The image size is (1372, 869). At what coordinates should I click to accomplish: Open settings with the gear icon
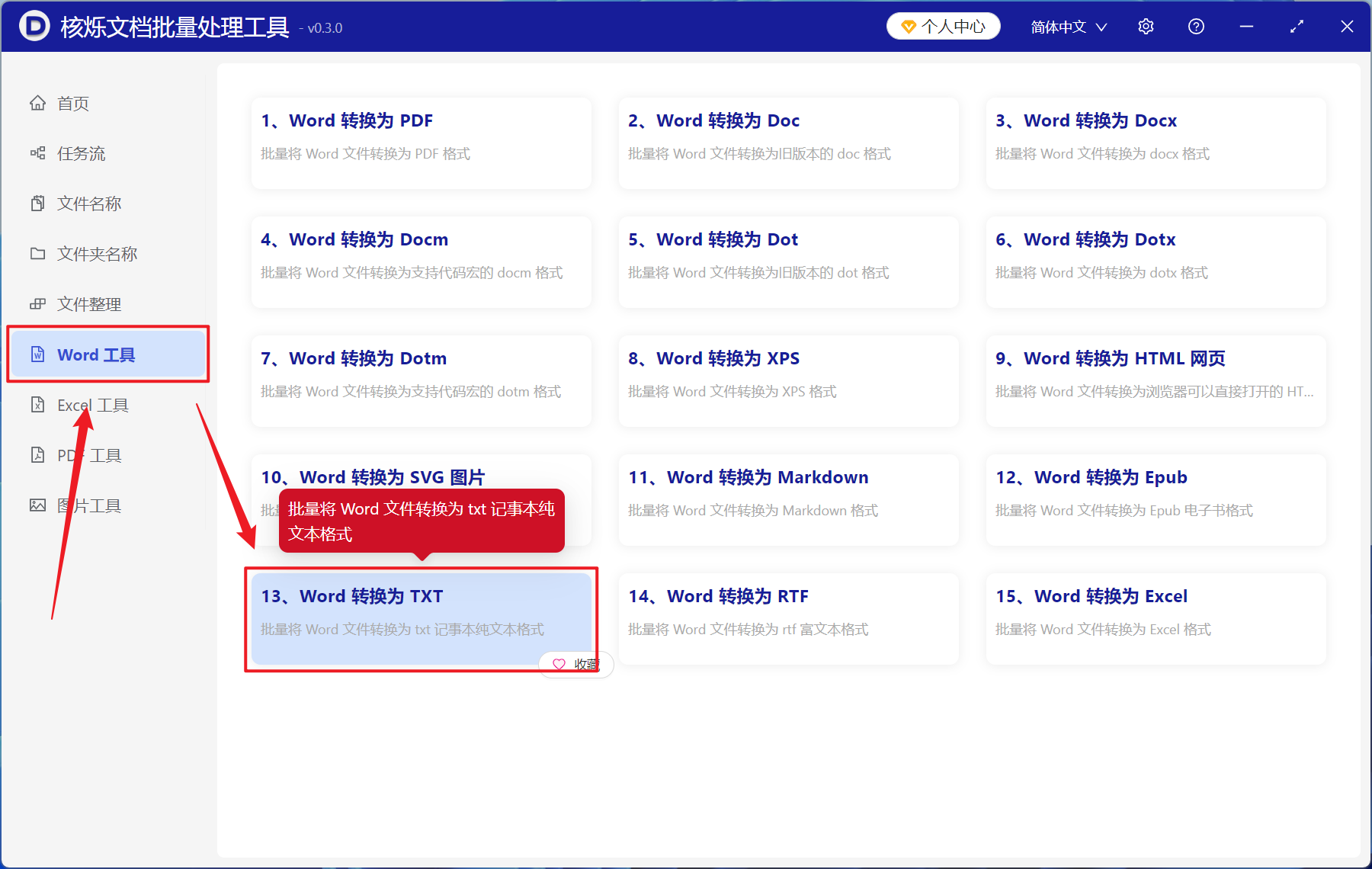[x=1146, y=27]
